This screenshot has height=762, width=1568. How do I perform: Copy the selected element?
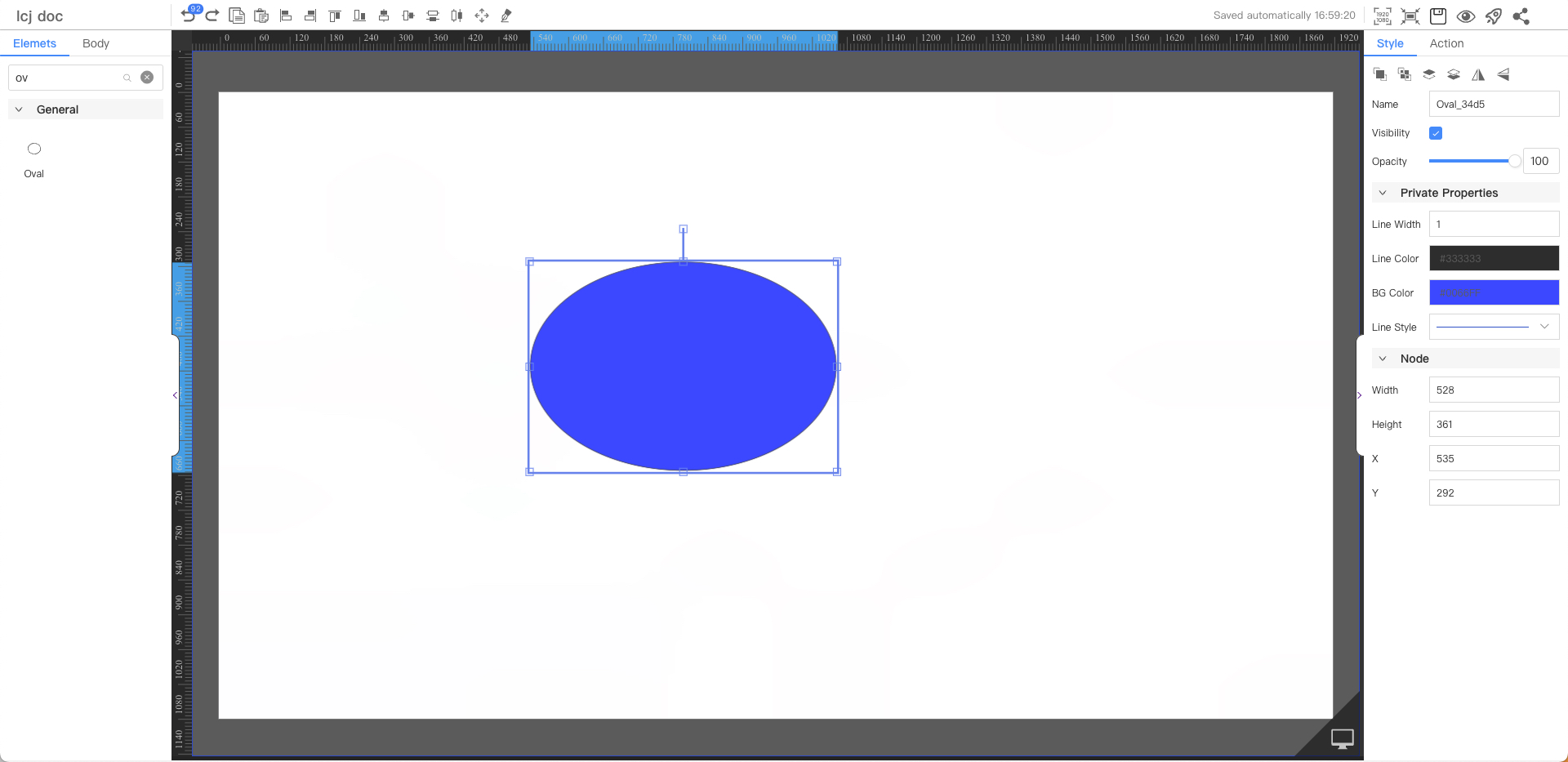pyautogui.click(x=237, y=16)
